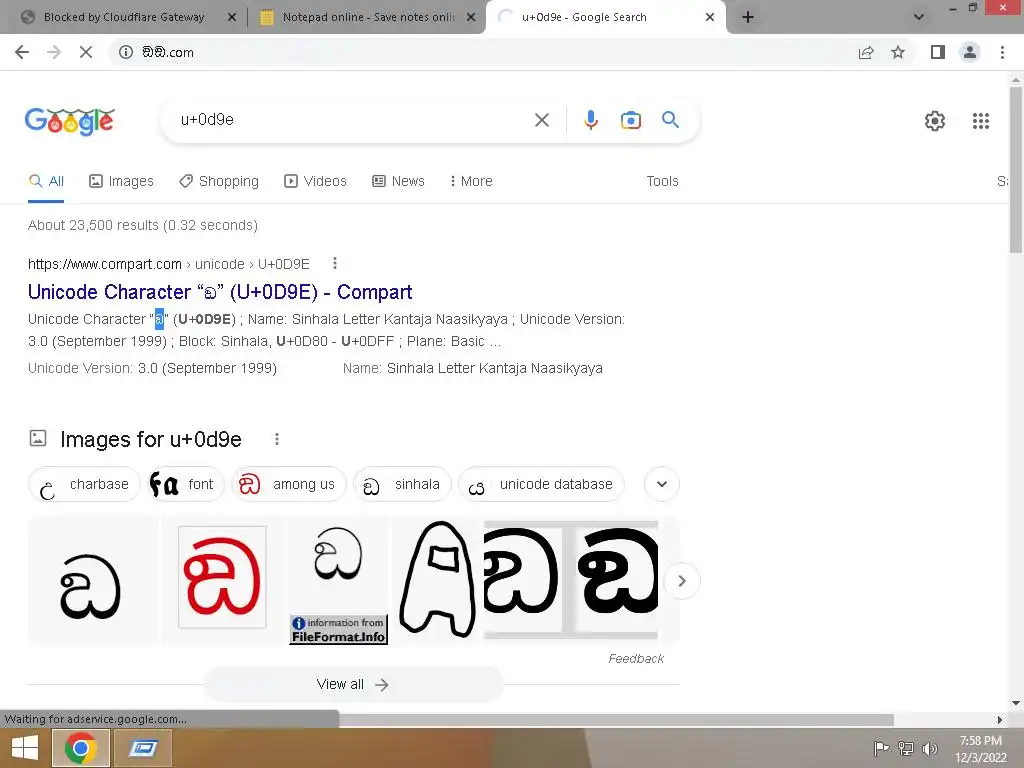Click into the Google search input field
Image resolution: width=1024 pixels, height=768 pixels.
coord(353,120)
